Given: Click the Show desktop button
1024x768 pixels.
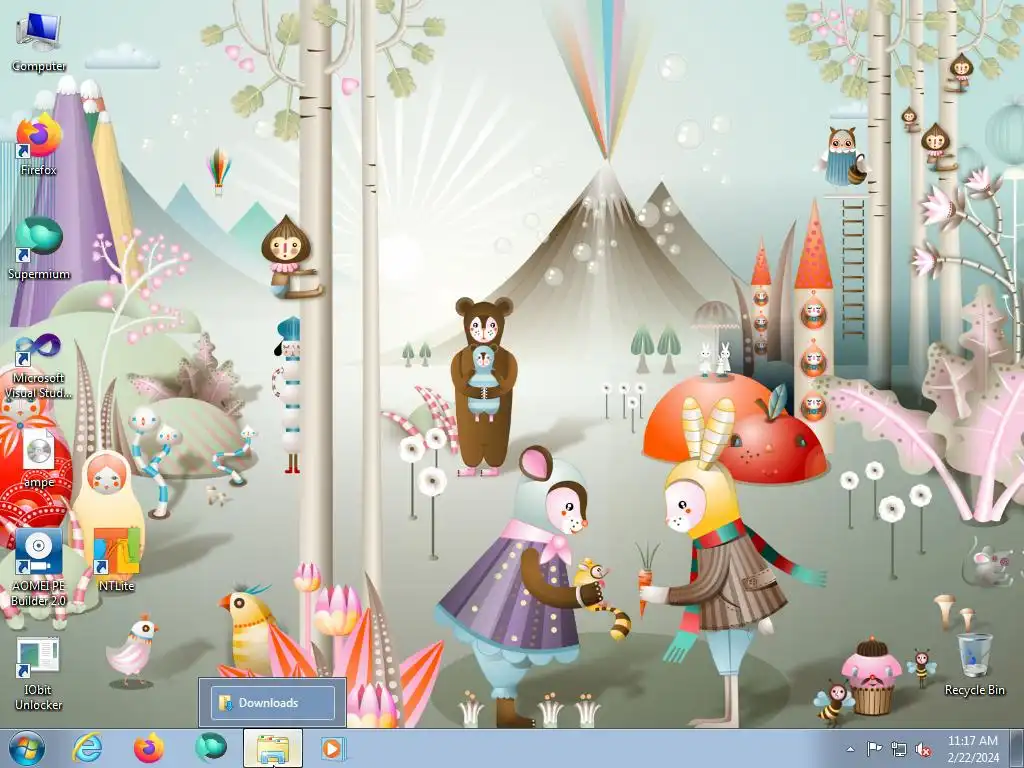Looking at the screenshot, I should tap(1017, 749).
